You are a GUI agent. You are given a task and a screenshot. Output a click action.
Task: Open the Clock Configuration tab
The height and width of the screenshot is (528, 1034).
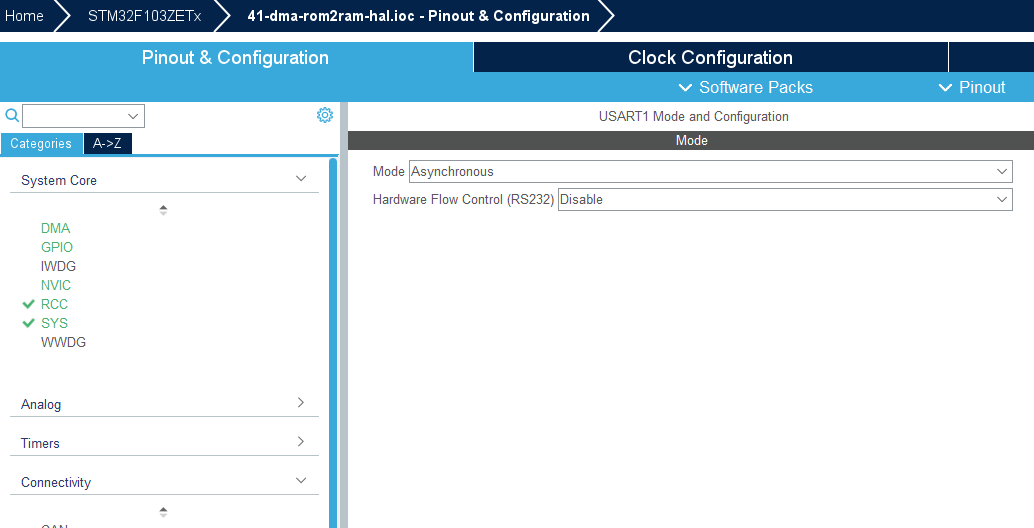710,57
